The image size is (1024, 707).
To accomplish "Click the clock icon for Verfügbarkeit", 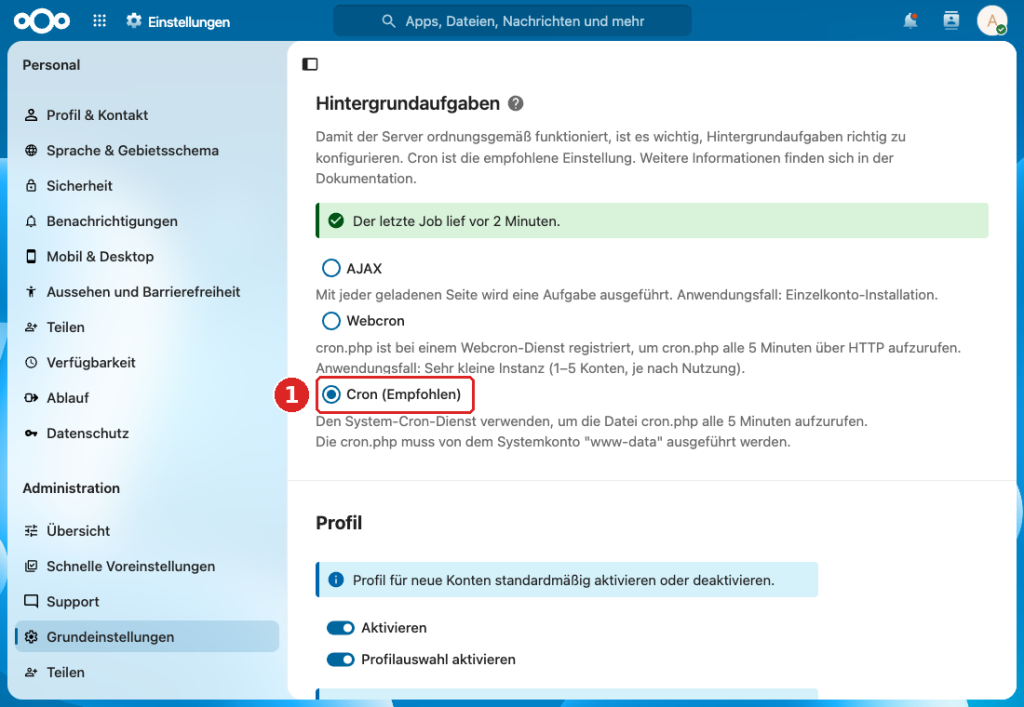I will (x=31, y=362).
